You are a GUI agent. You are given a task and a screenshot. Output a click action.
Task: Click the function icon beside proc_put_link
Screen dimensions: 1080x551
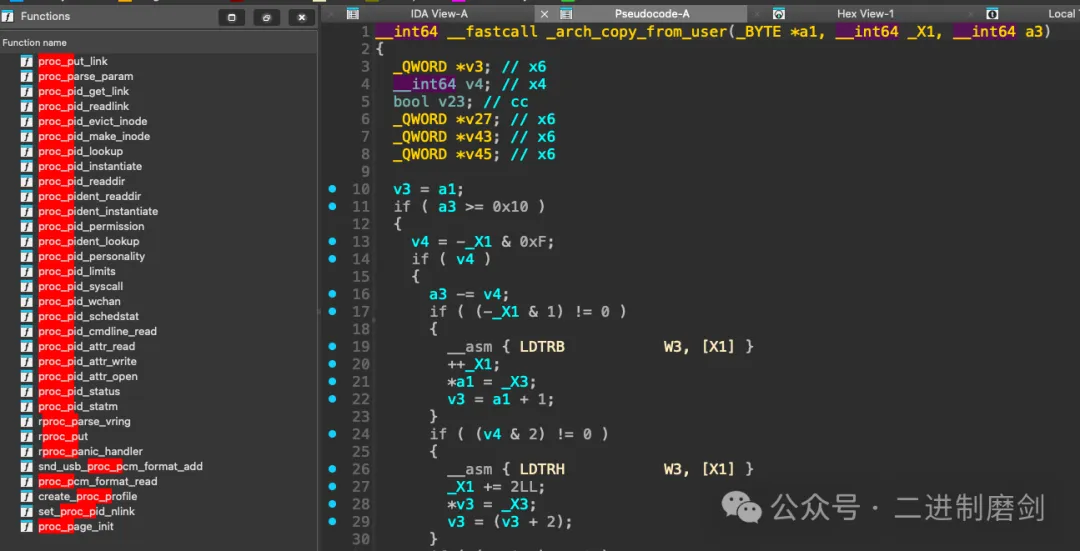click(27, 62)
